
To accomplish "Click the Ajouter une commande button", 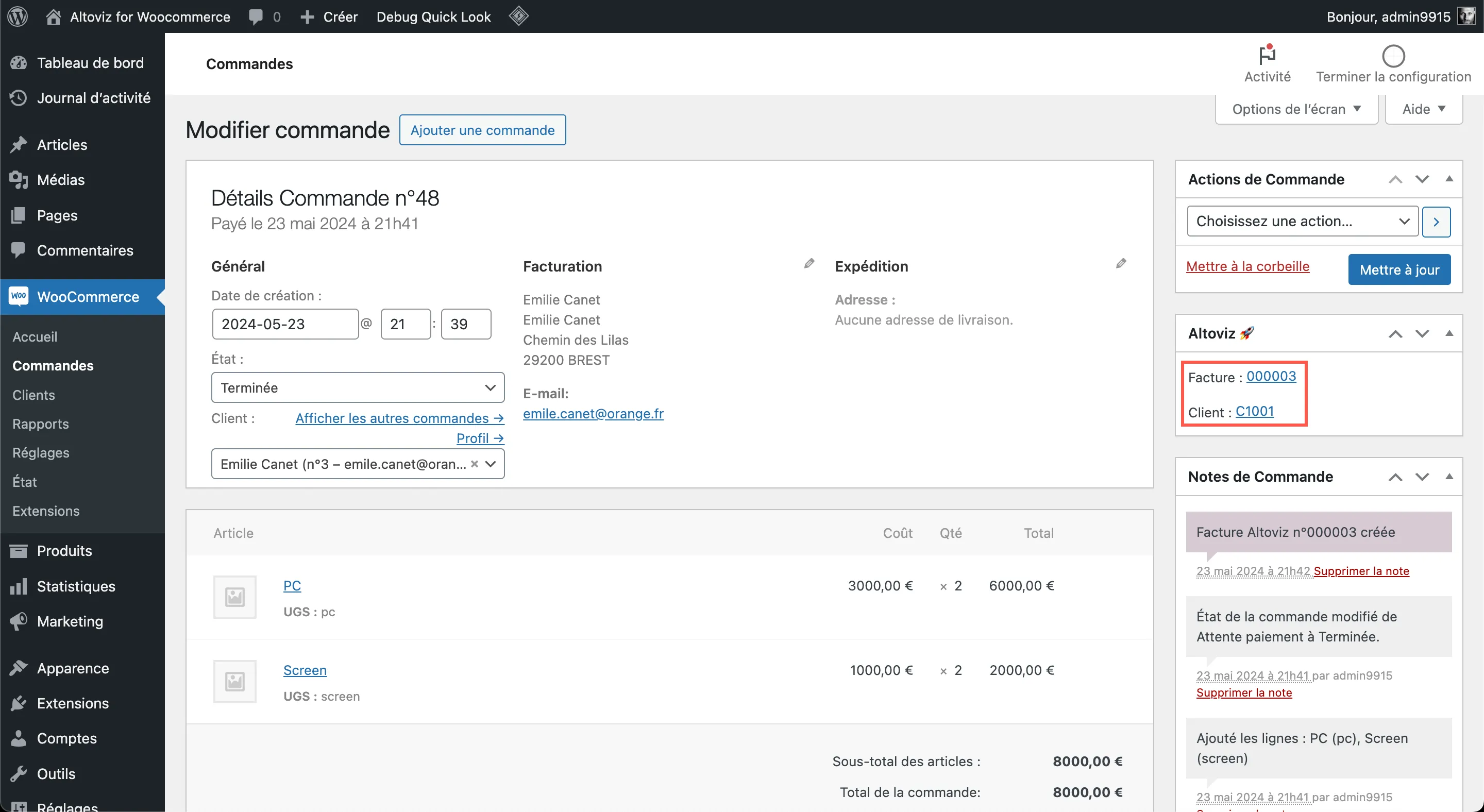I will point(483,130).
